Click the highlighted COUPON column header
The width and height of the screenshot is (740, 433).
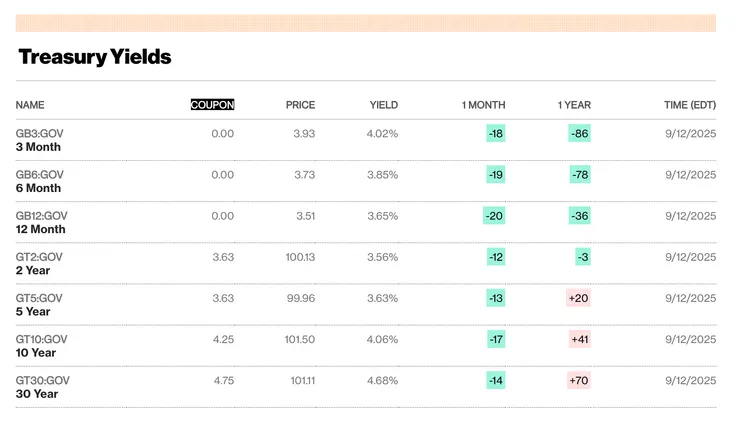(212, 105)
